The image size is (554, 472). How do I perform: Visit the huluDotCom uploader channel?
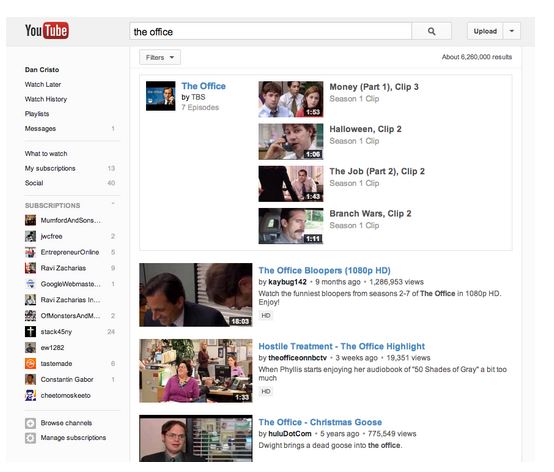tap(290, 434)
